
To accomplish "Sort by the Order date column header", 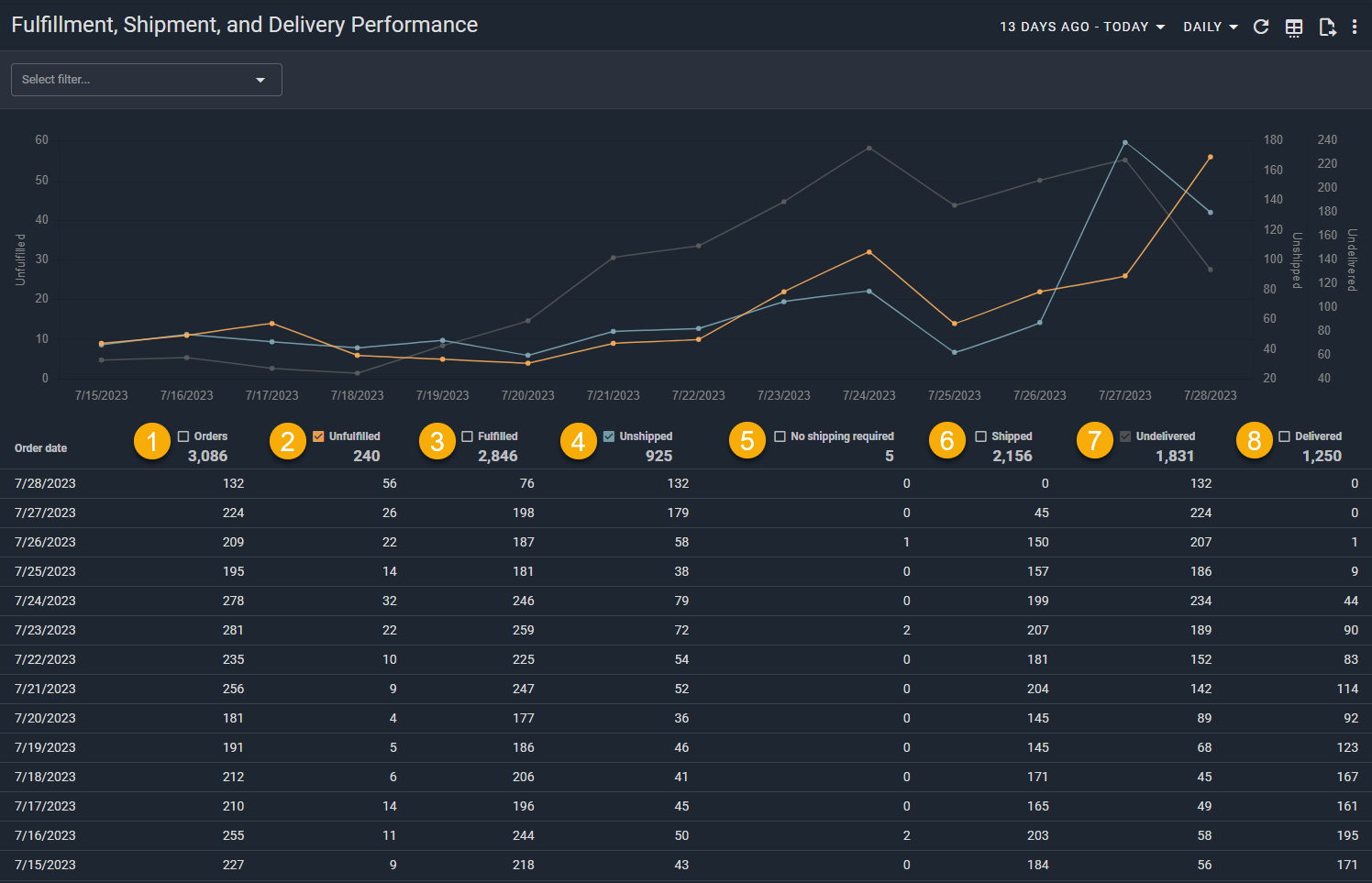I will click(x=41, y=448).
